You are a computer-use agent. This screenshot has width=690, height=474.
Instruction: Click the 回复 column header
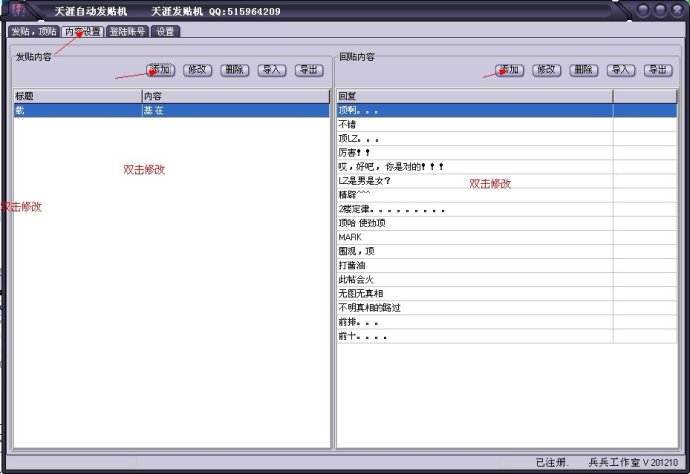(x=475, y=96)
